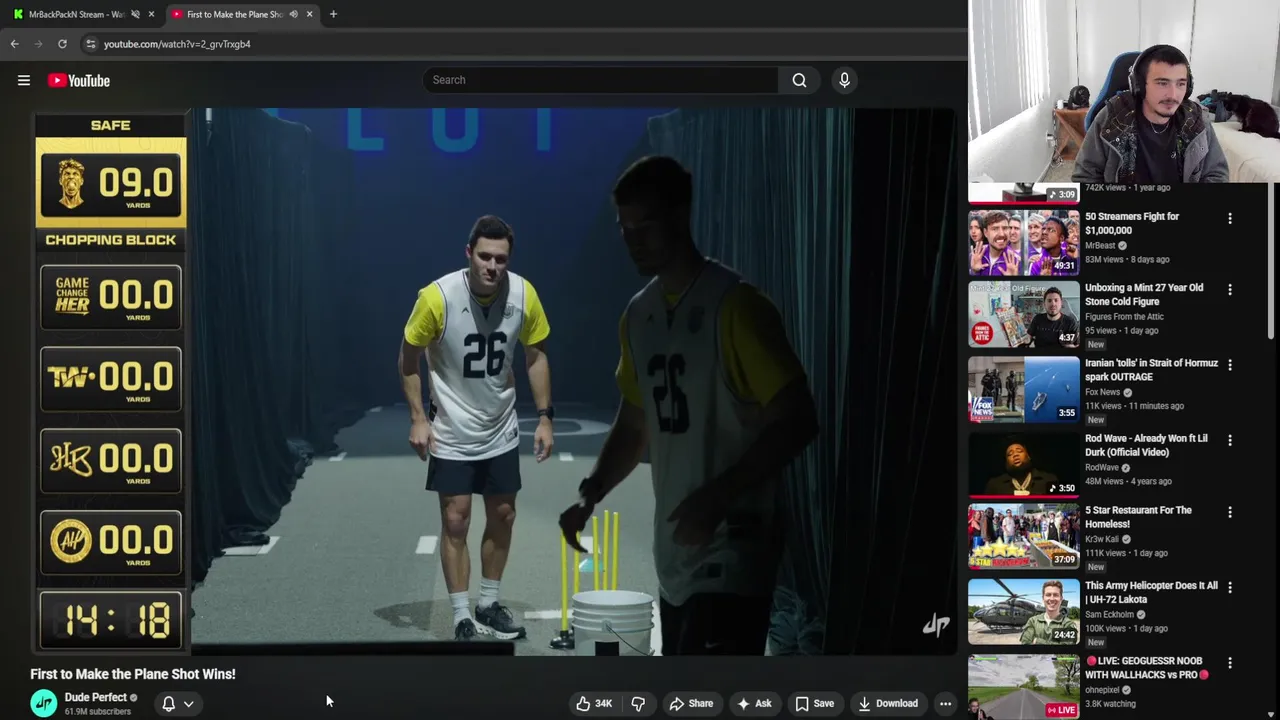Click the browser forward arrow
Image resolution: width=1280 pixels, height=720 pixels.
(x=38, y=44)
